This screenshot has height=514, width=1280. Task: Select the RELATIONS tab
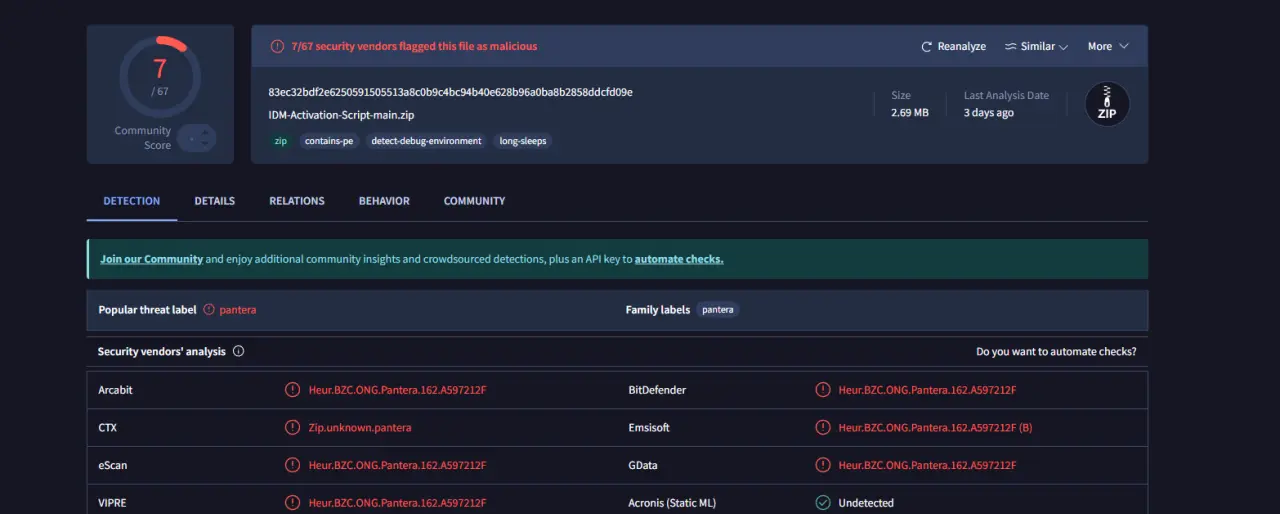pyautogui.click(x=297, y=201)
